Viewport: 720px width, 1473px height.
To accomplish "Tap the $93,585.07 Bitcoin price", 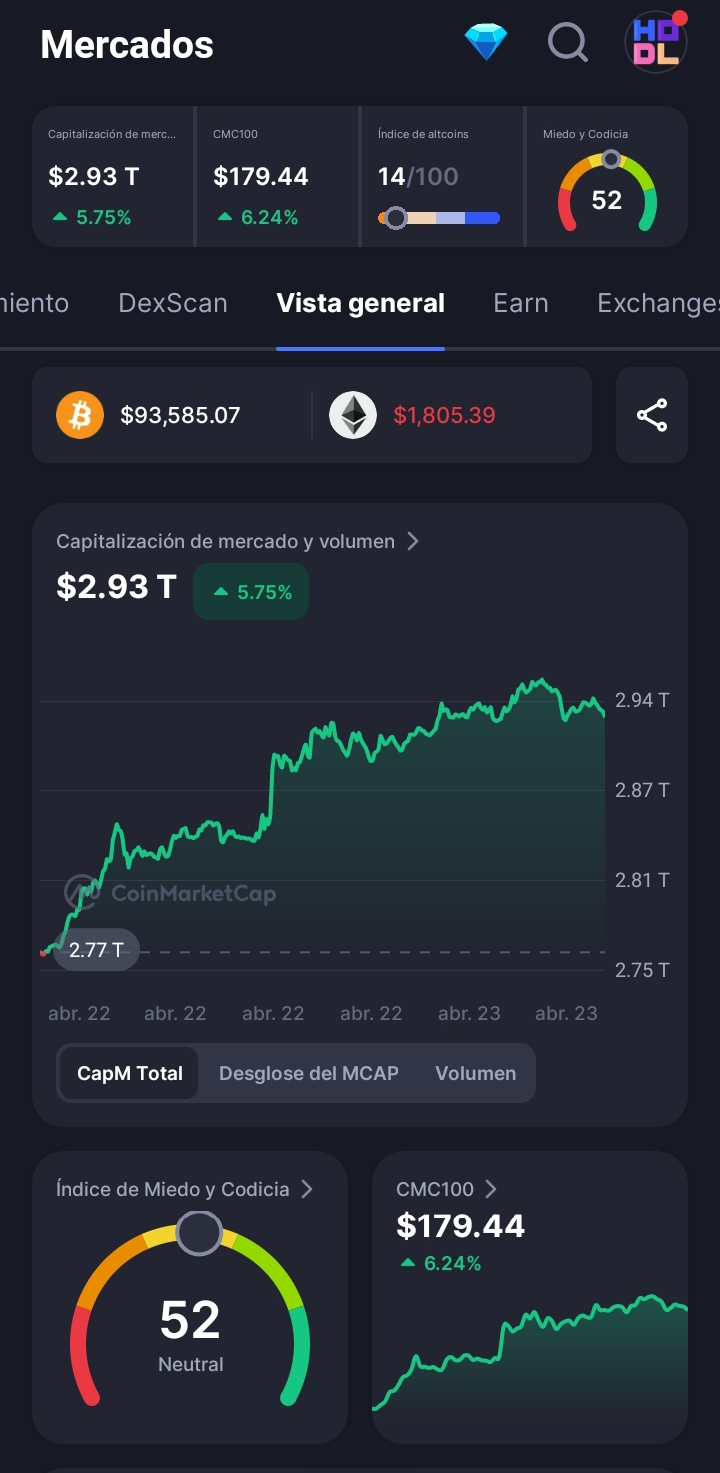I will point(180,415).
